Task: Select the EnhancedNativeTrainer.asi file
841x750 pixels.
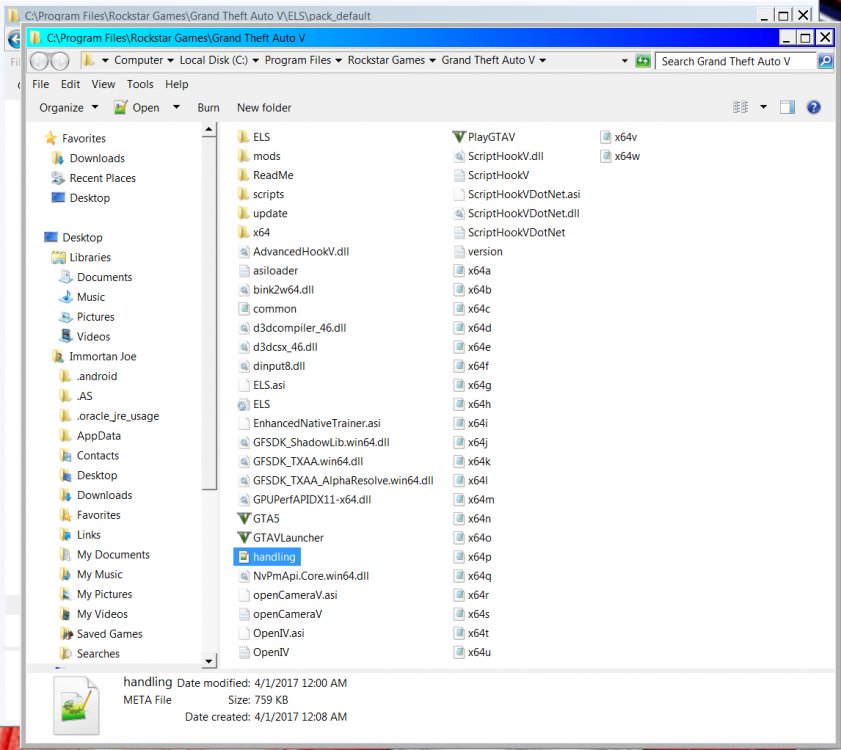Action: (316, 423)
